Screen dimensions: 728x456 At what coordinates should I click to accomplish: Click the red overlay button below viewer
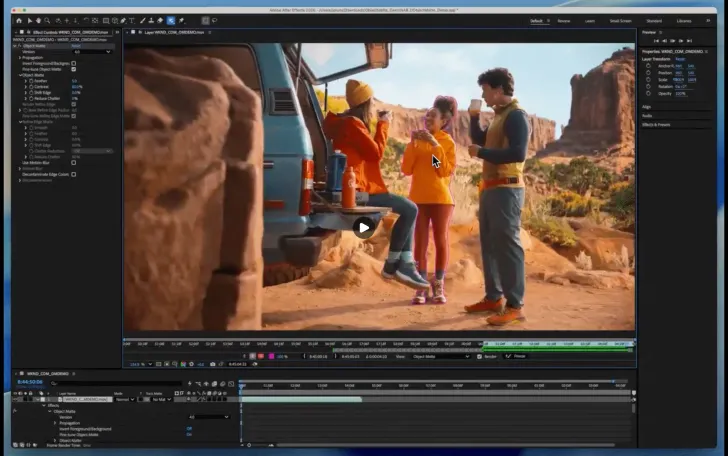[261, 356]
